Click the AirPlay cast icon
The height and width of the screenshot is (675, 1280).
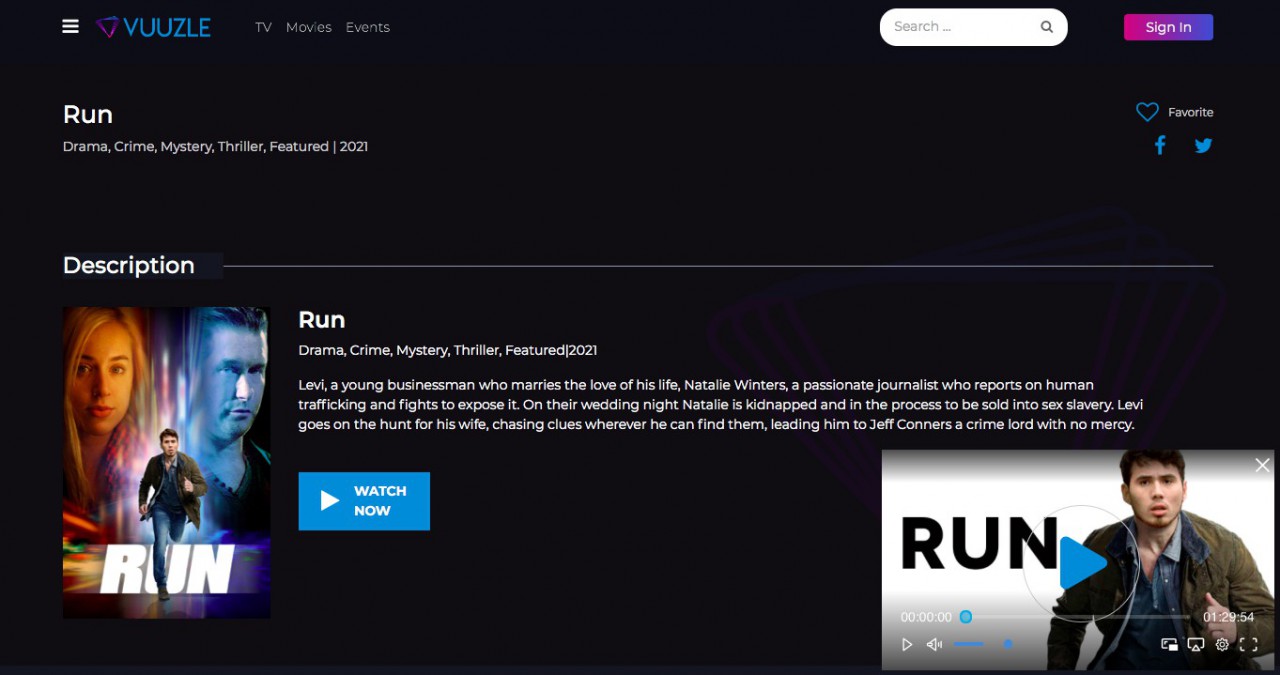(1195, 645)
